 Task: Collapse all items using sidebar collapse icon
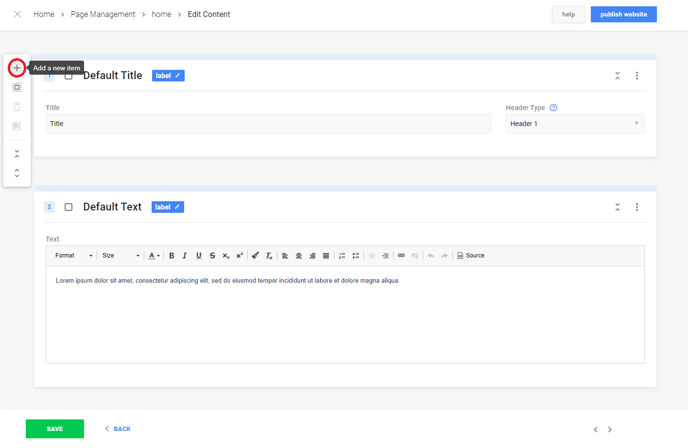(x=17, y=154)
